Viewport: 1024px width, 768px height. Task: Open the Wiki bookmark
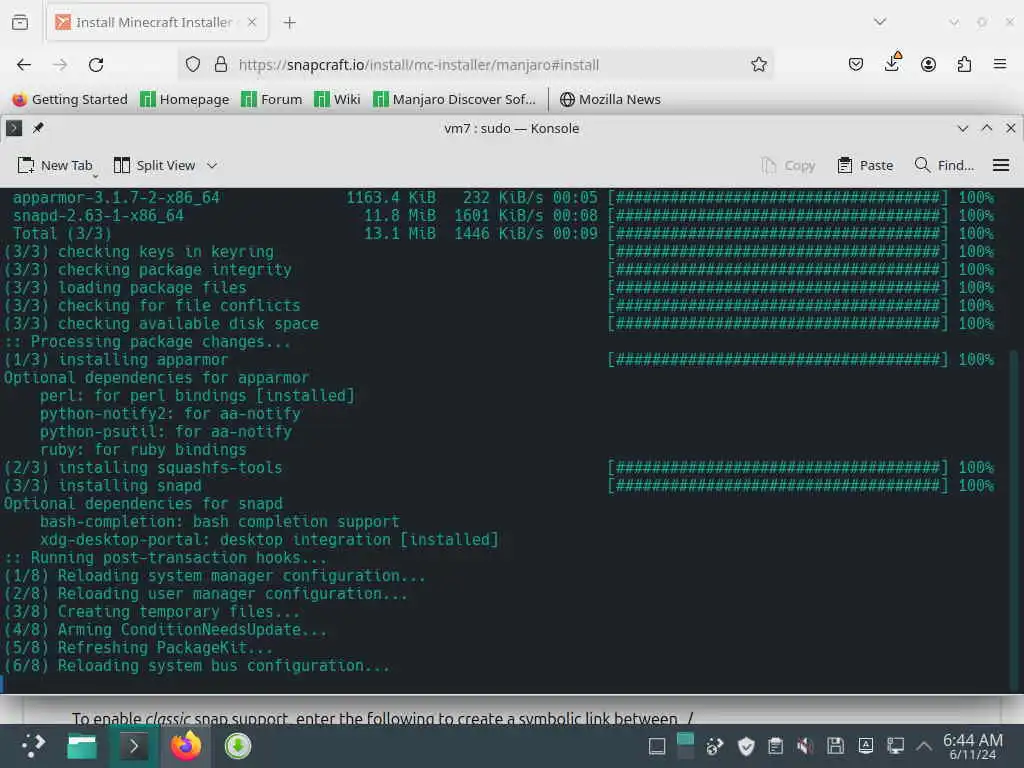tap(337, 99)
